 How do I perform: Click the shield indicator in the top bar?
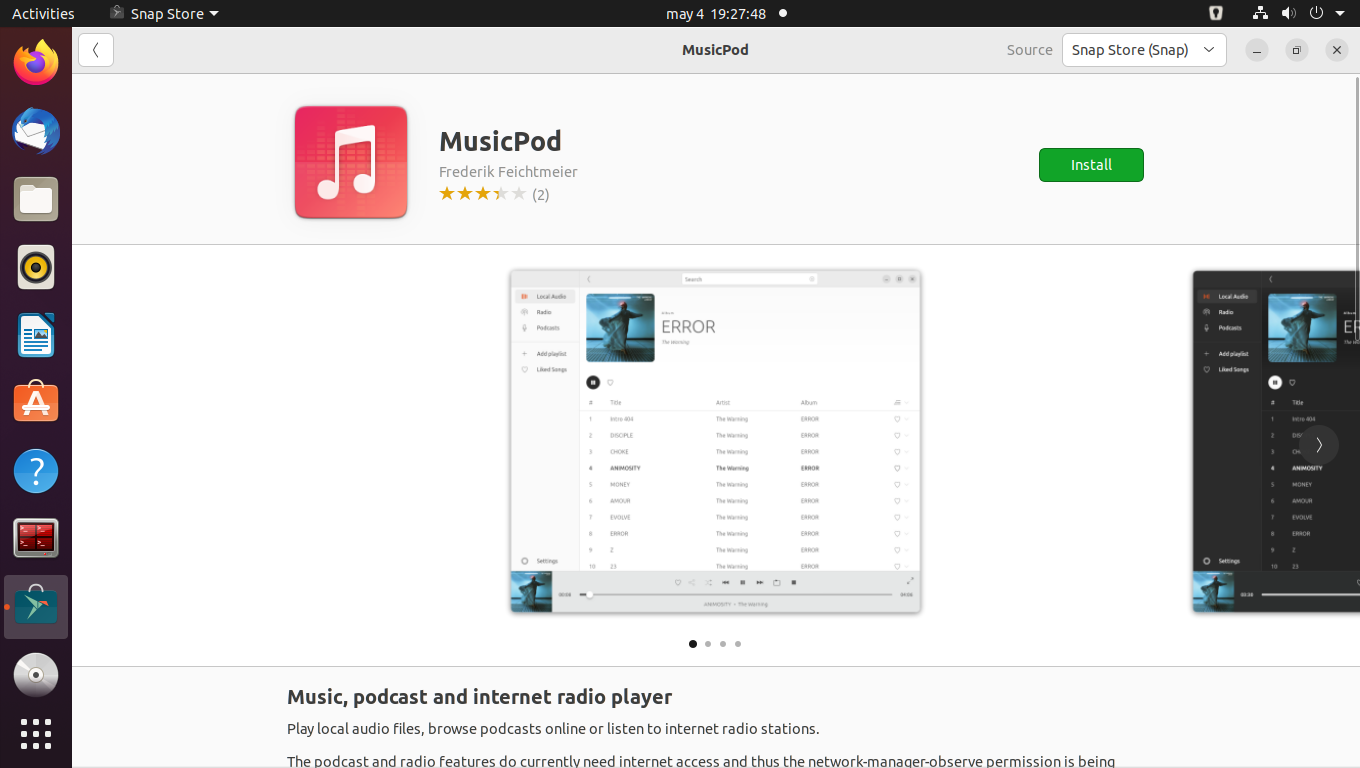click(1216, 14)
